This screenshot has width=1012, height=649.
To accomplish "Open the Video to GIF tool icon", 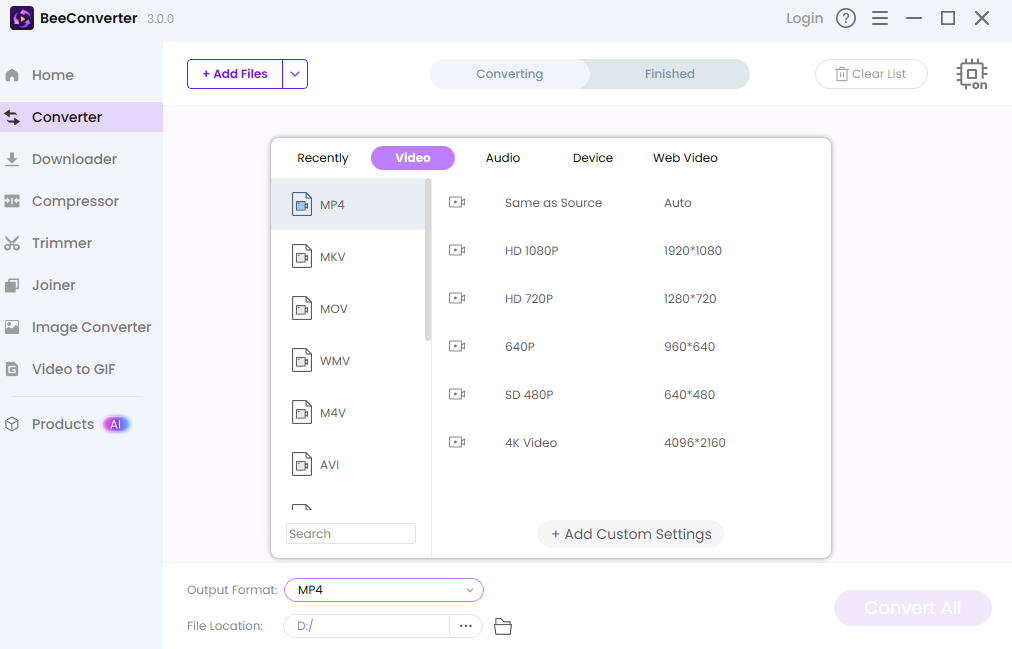I will pyautogui.click(x=13, y=369).
